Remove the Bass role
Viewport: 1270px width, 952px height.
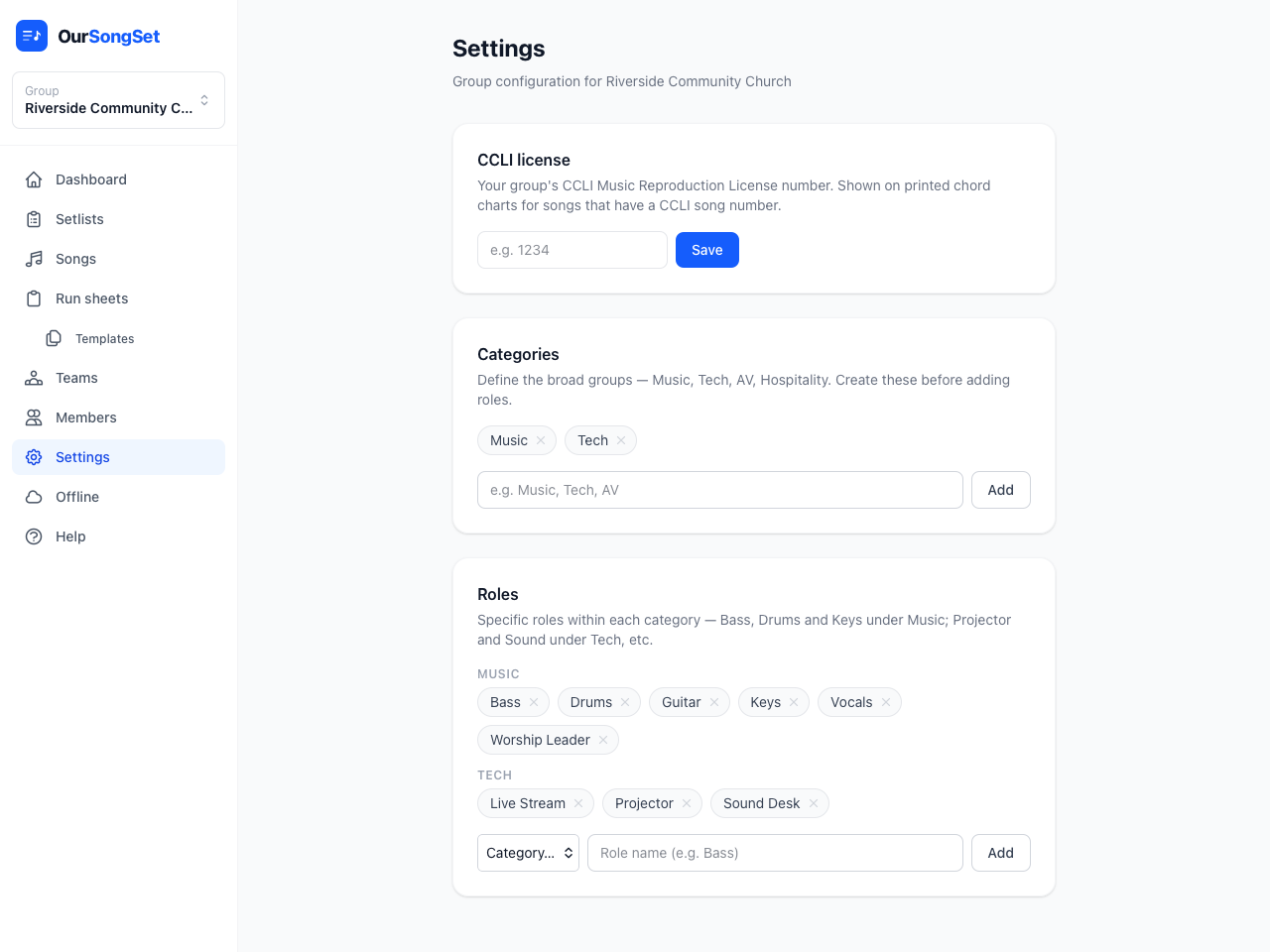(534, 702)
